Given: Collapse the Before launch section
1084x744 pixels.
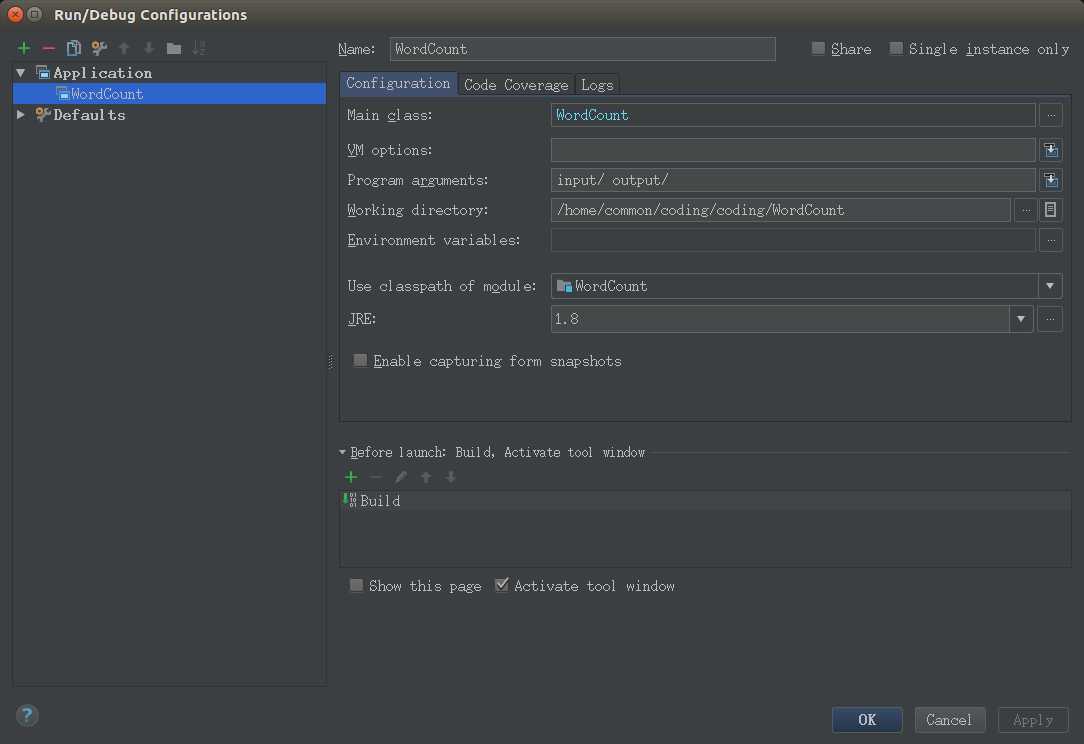Looking at the screenshot, I should tap(342, 452).
